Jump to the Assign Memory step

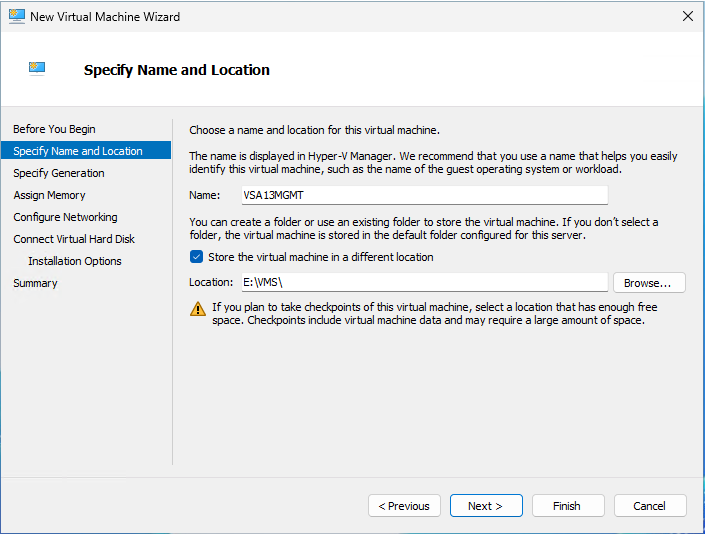(x=49, y=195)
